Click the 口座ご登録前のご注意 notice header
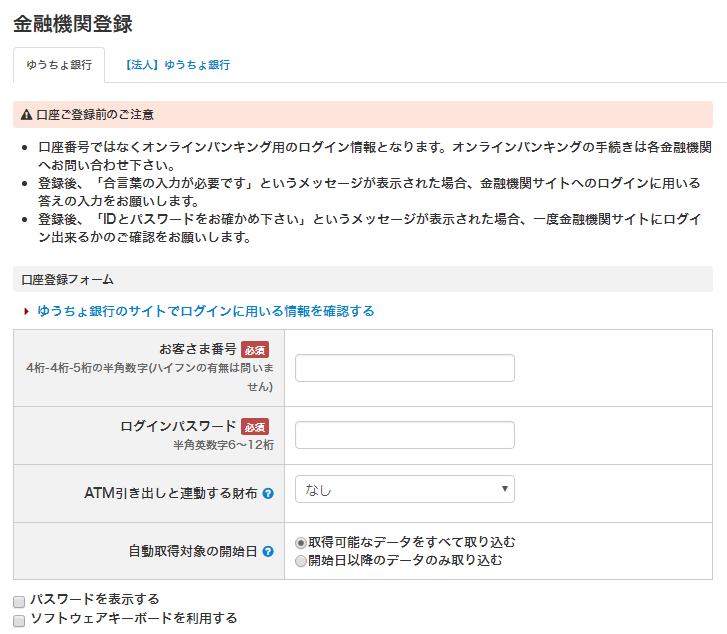727x634 pixels. click(x=363, y=115)
